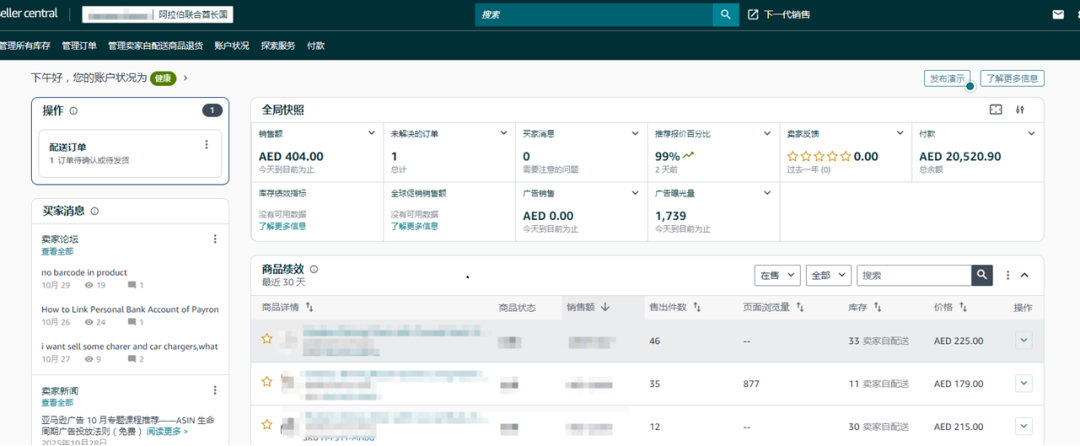Click info icon next to 商品绩效

[x=314, y=269]
